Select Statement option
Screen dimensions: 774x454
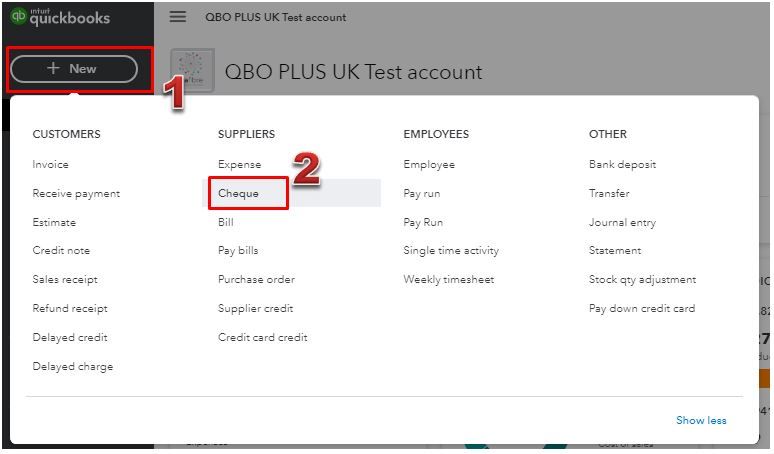click(615, 250)
